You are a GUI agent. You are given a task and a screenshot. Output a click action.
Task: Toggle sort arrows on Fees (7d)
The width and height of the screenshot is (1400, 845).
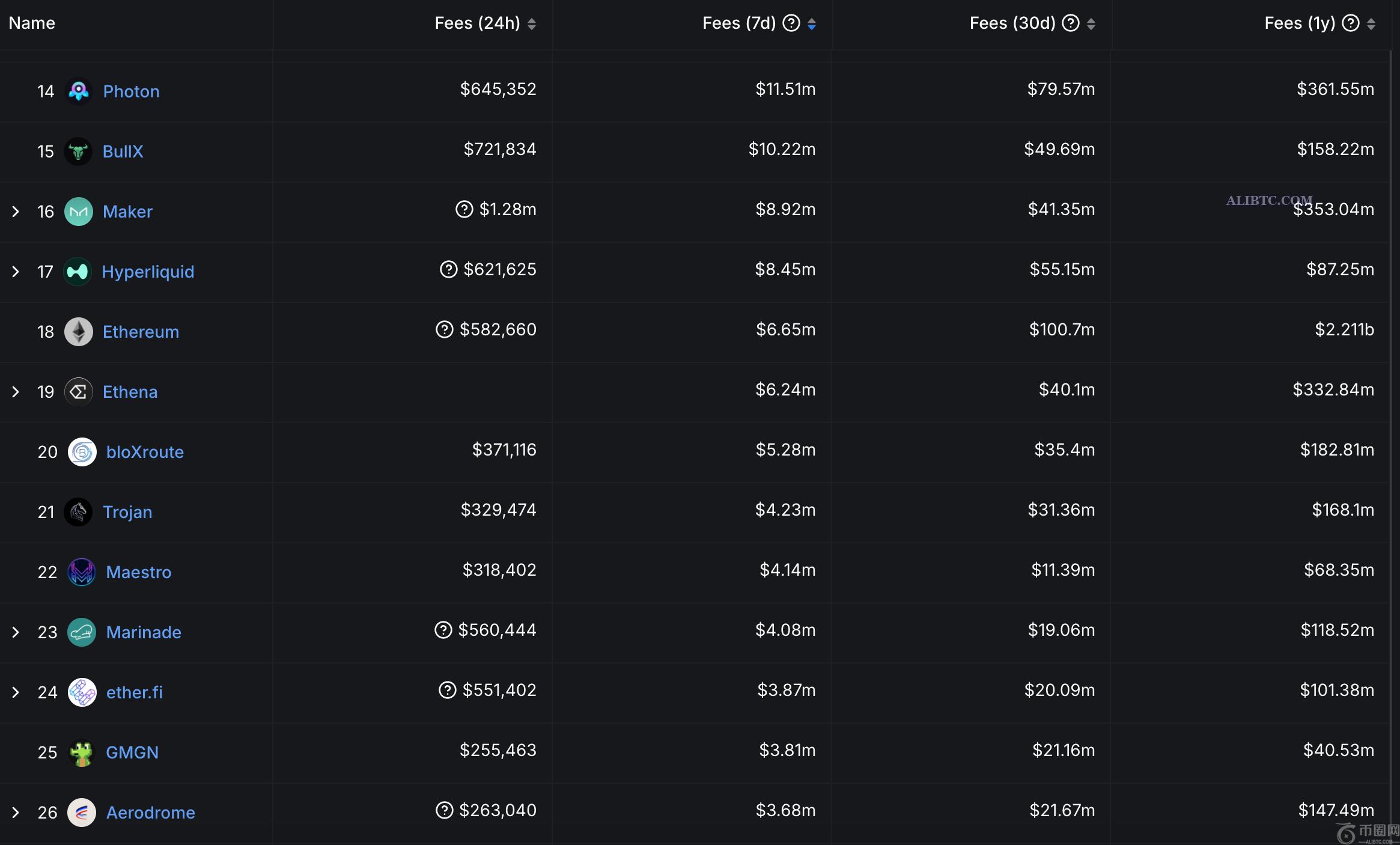[x=812, y=24]
